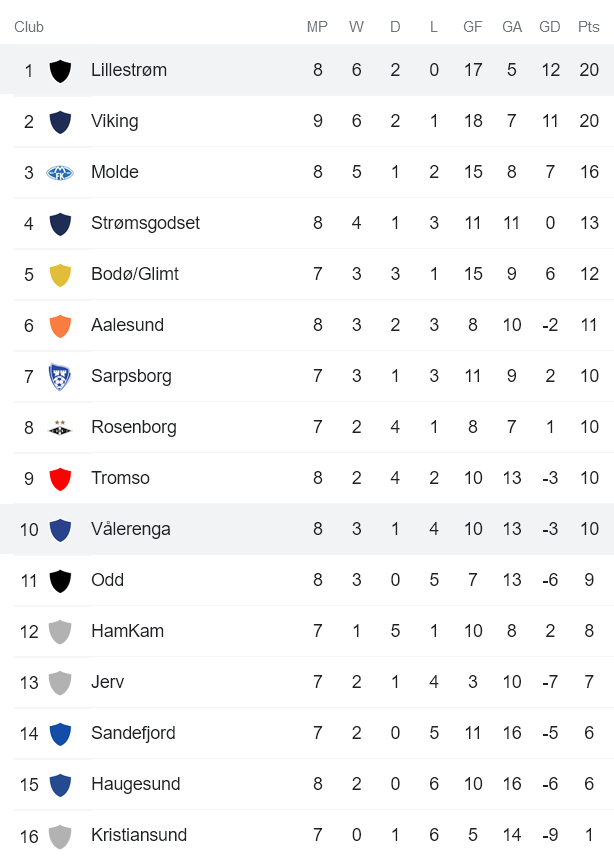Image resolution: width=614 pixels, height=867 pixels.
Task: Sort by the GD column header
Action: click(x=550, y=27)
